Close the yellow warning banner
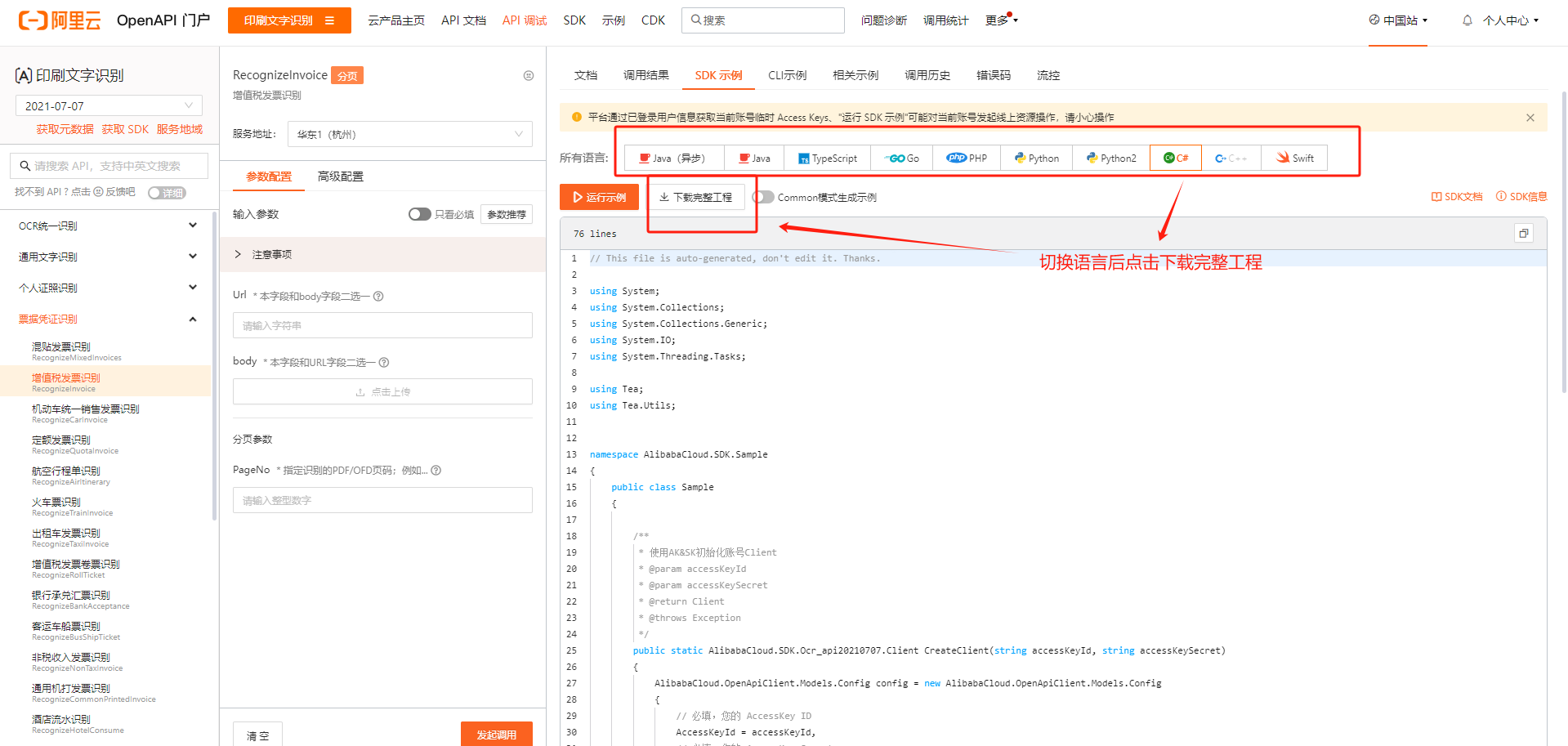The width and height of the screenshot is (1568, 746). tap(1530, 118)
